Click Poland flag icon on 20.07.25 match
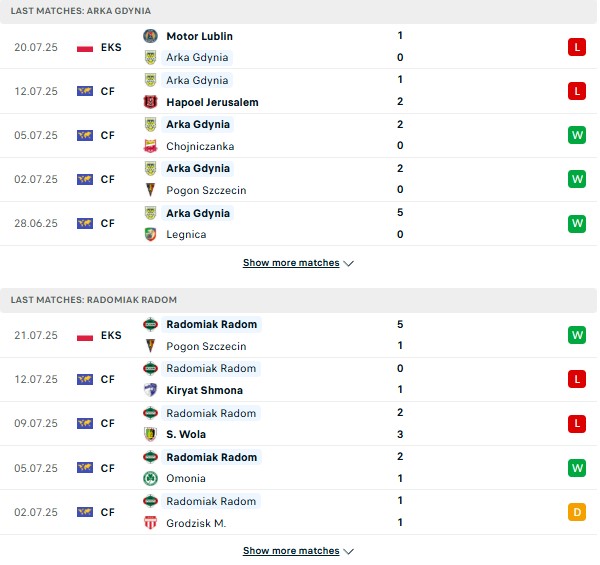600x565 pixels. coord(85,47)
